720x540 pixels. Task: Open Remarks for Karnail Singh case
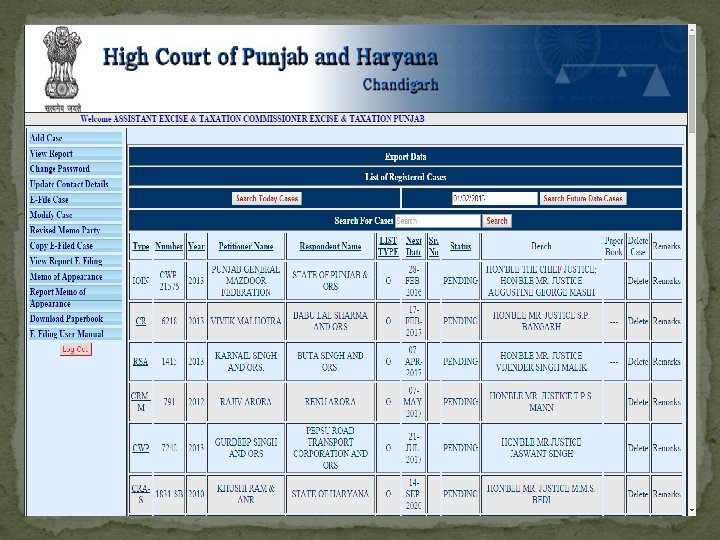tap(666, 361)
